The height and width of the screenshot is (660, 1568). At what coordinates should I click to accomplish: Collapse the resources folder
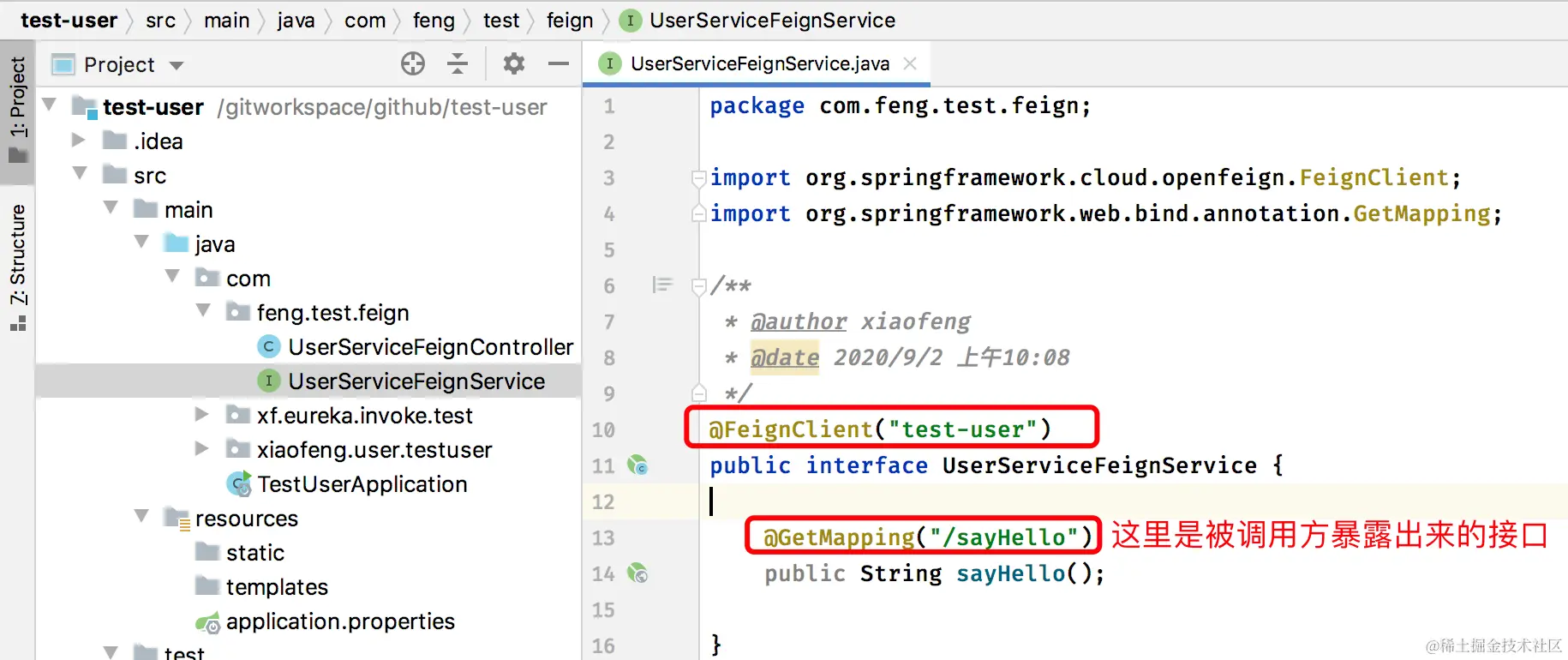click(141, 517)
